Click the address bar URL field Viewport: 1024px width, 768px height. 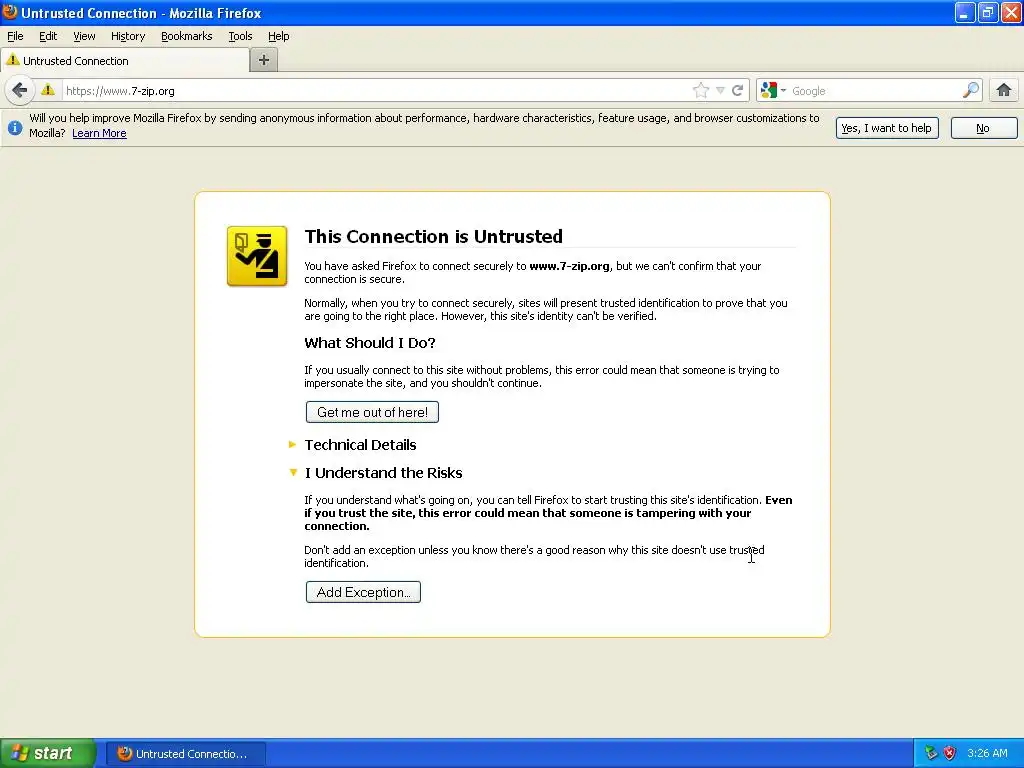coord(376,91)
